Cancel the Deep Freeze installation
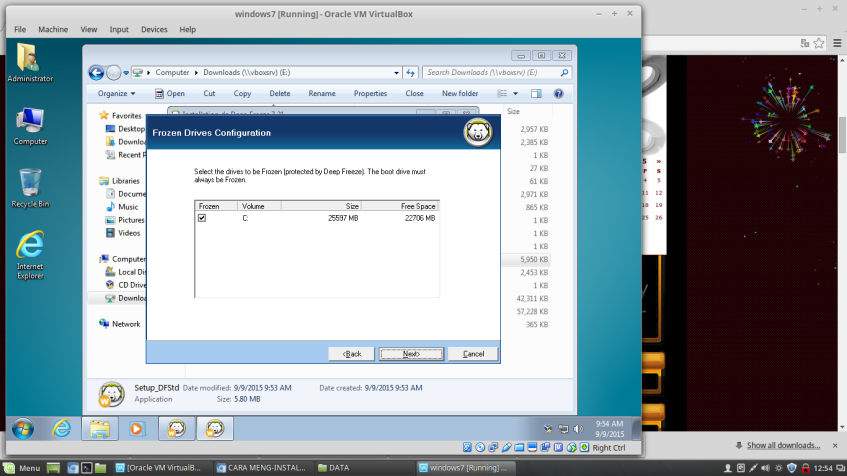The height and width of the screenshot is (476, 847). (473, 354)
